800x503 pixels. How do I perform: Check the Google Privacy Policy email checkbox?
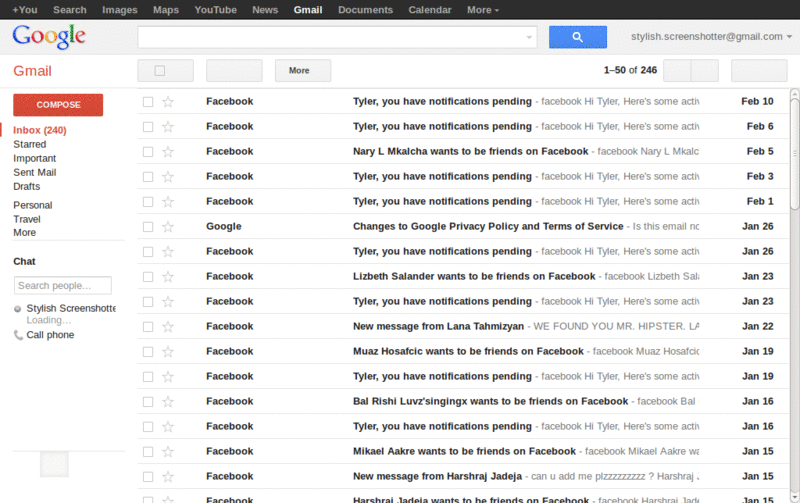click(x=148, y=227)
